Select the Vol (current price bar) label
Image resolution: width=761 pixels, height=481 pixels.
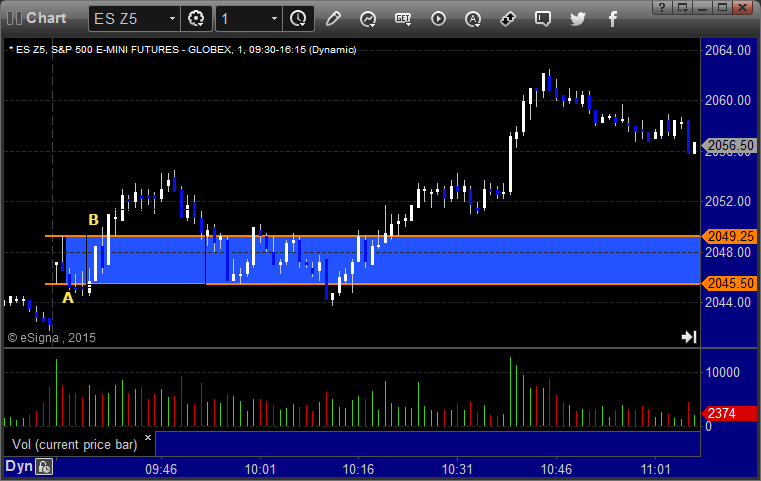(x=75, y=445)
